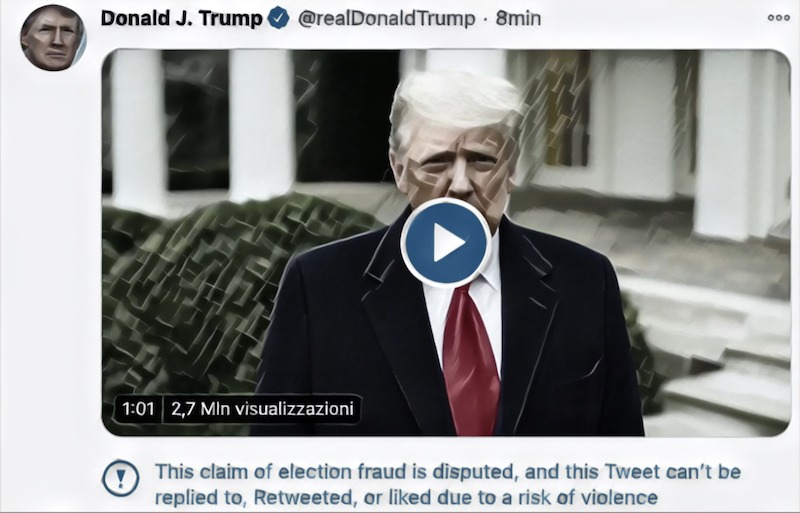The width and height of the screenshot is (800, 513).
Task: Click the 8min tweet timestamp
Action: 518,18
